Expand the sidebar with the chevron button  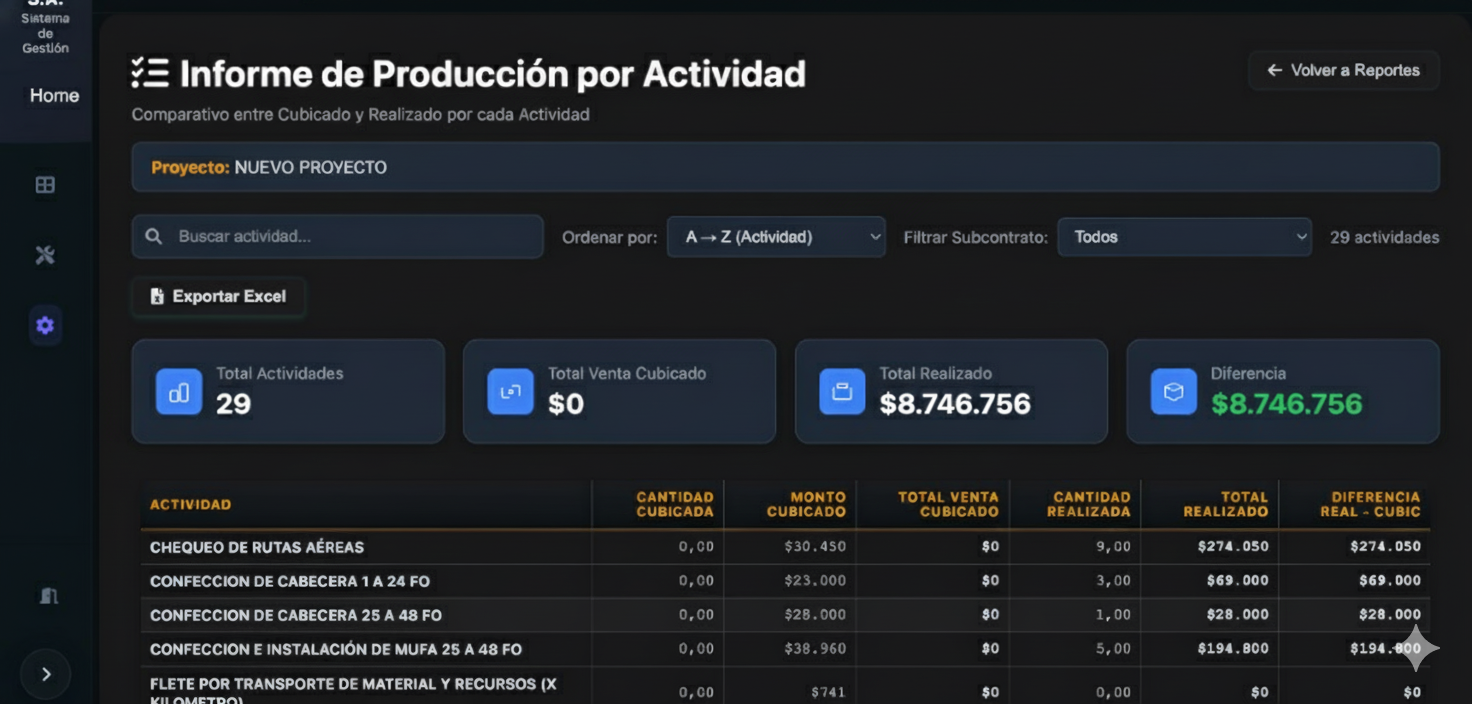[45, 673]
